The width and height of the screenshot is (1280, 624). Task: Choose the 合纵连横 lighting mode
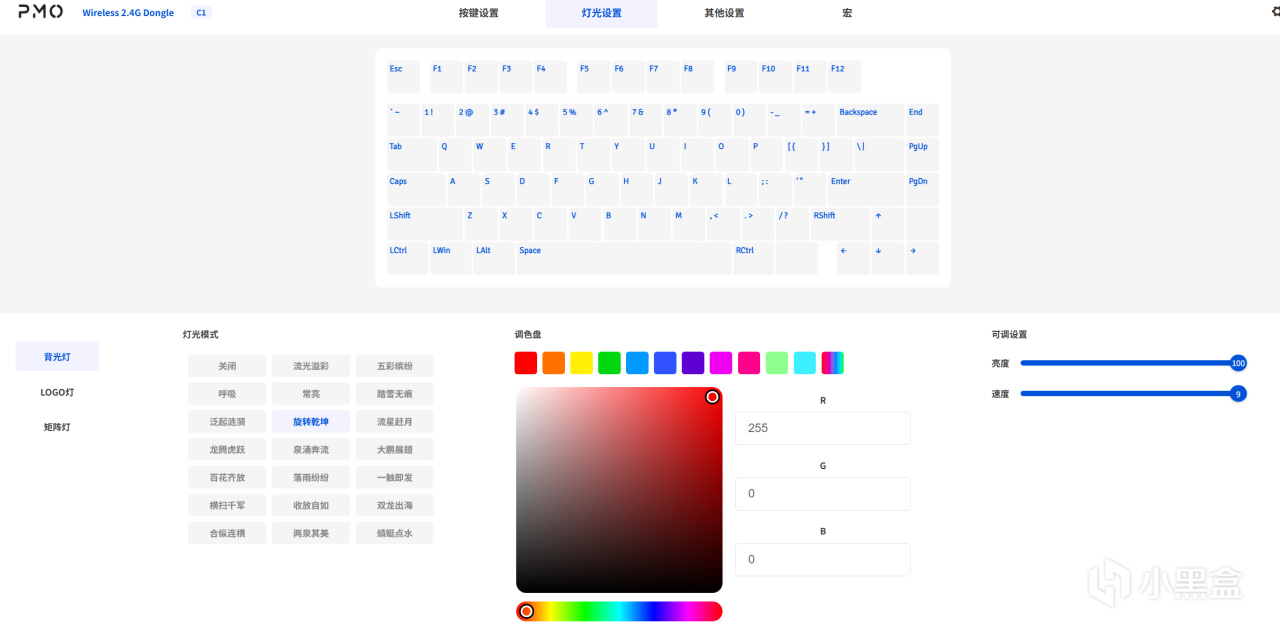click(x=227, y=534)
